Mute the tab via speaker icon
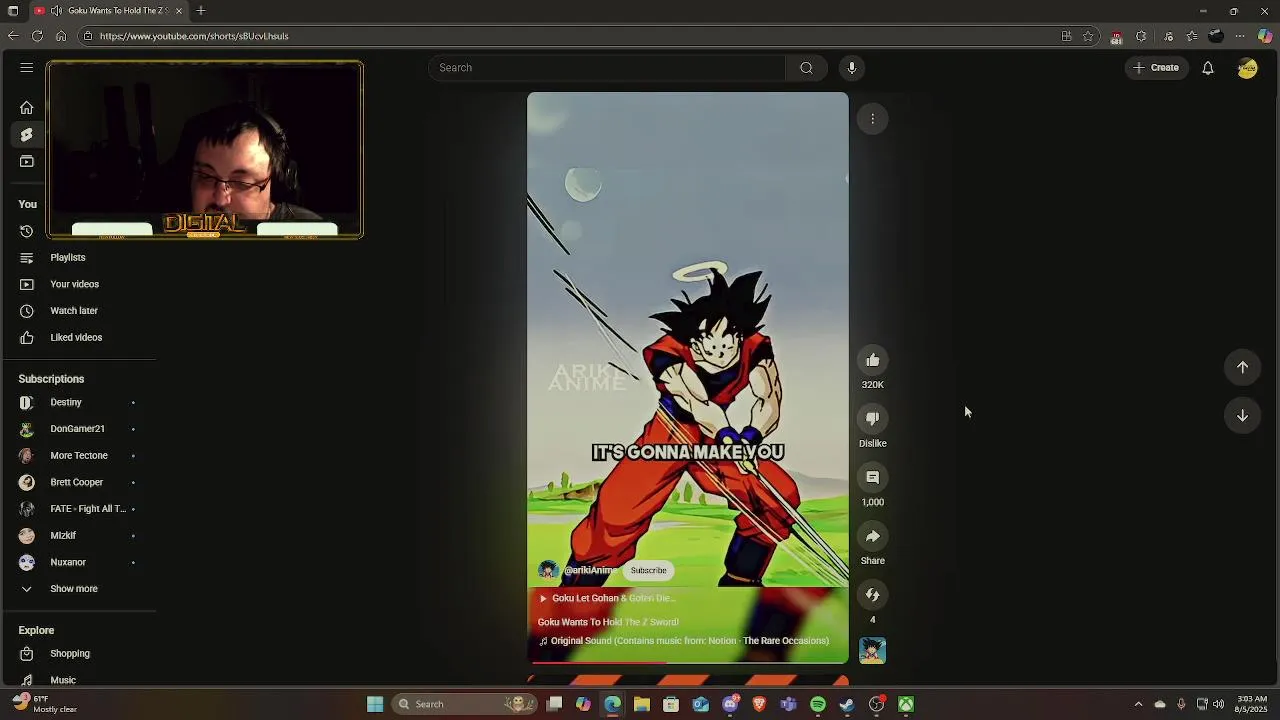The image size is (1280, 720). tap(57, 11)
